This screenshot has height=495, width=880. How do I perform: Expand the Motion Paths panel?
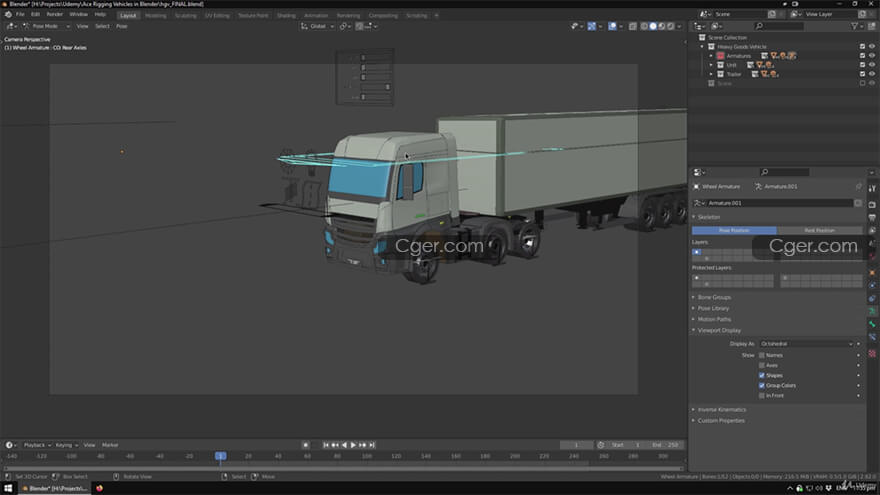click(x=714, y=319)
